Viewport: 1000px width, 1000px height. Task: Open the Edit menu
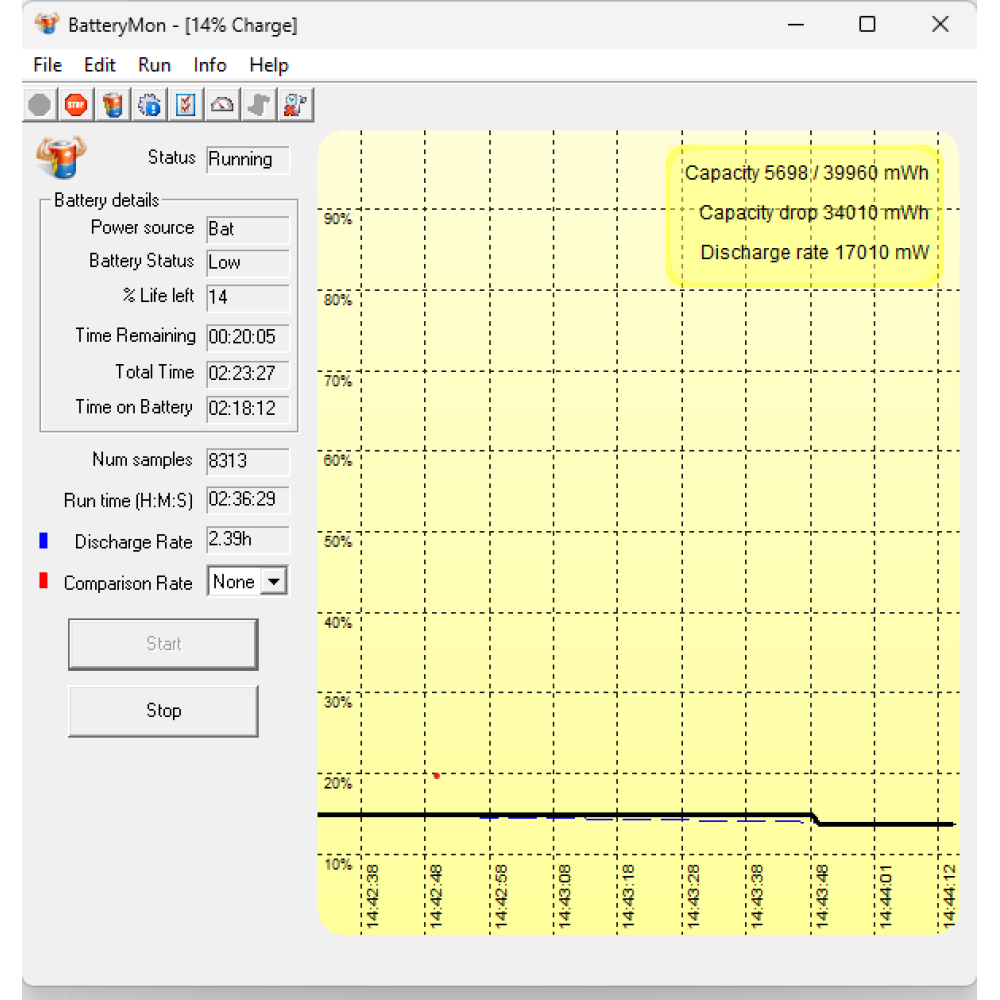[100, 65]
